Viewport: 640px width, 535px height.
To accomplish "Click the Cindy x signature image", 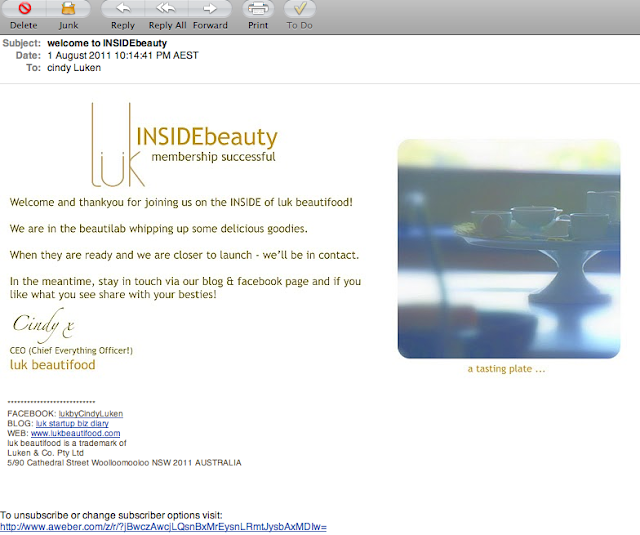I will 43,325.
